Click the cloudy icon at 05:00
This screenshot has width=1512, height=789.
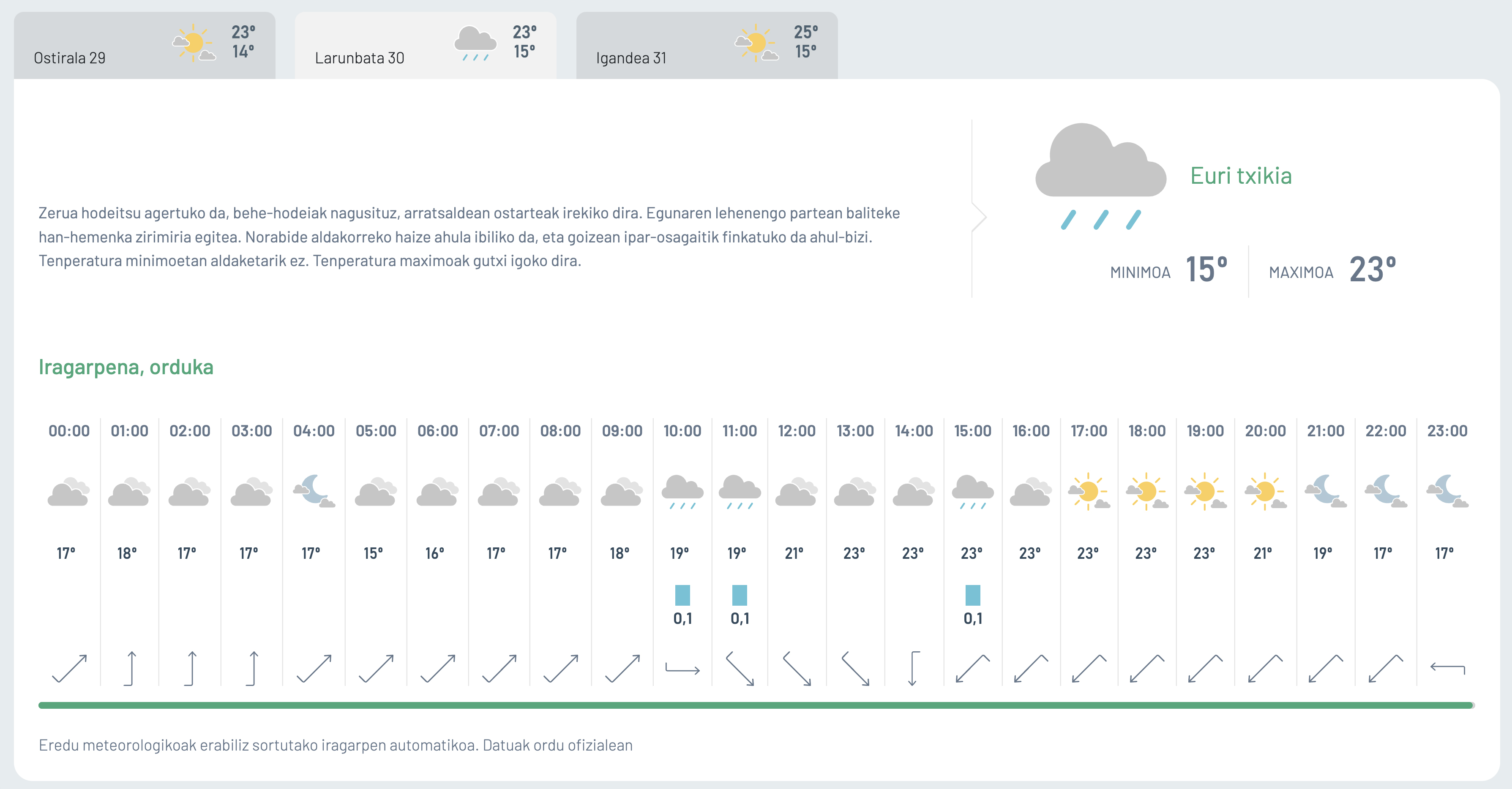coord(376,492)
